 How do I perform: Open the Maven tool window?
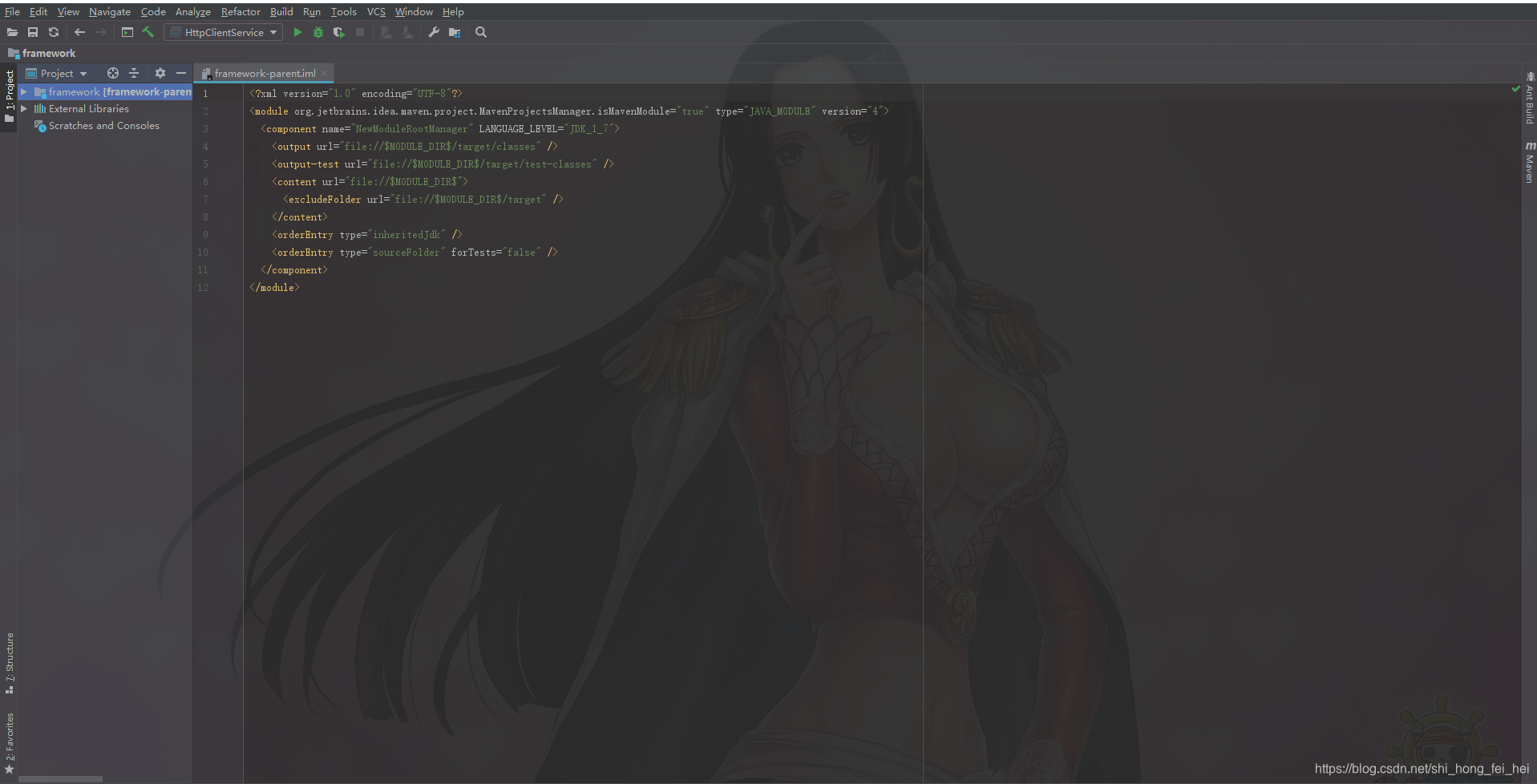pyautogui.click(x=1529, y=160)
